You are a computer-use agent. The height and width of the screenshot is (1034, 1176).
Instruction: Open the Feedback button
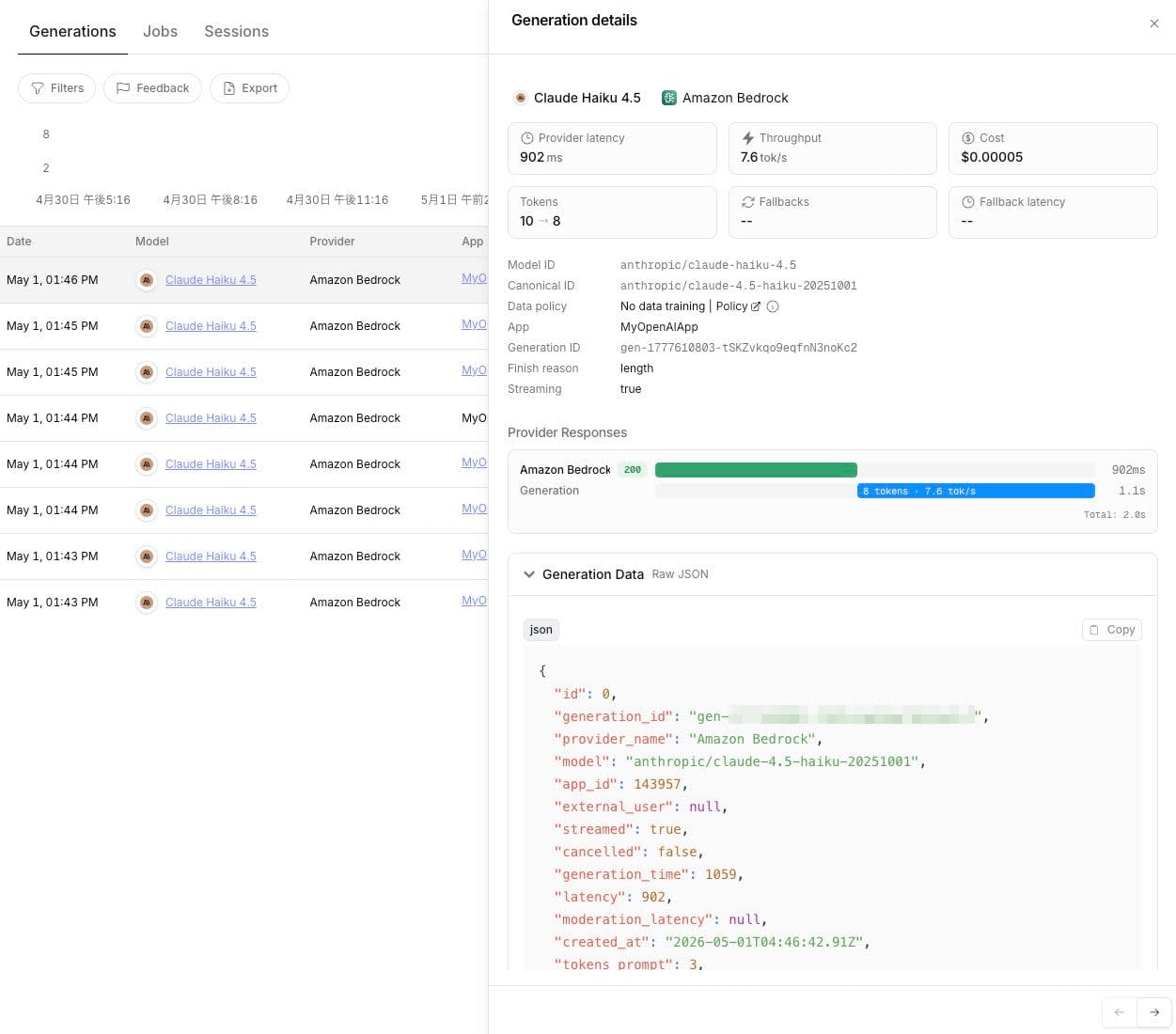point(152,88)
